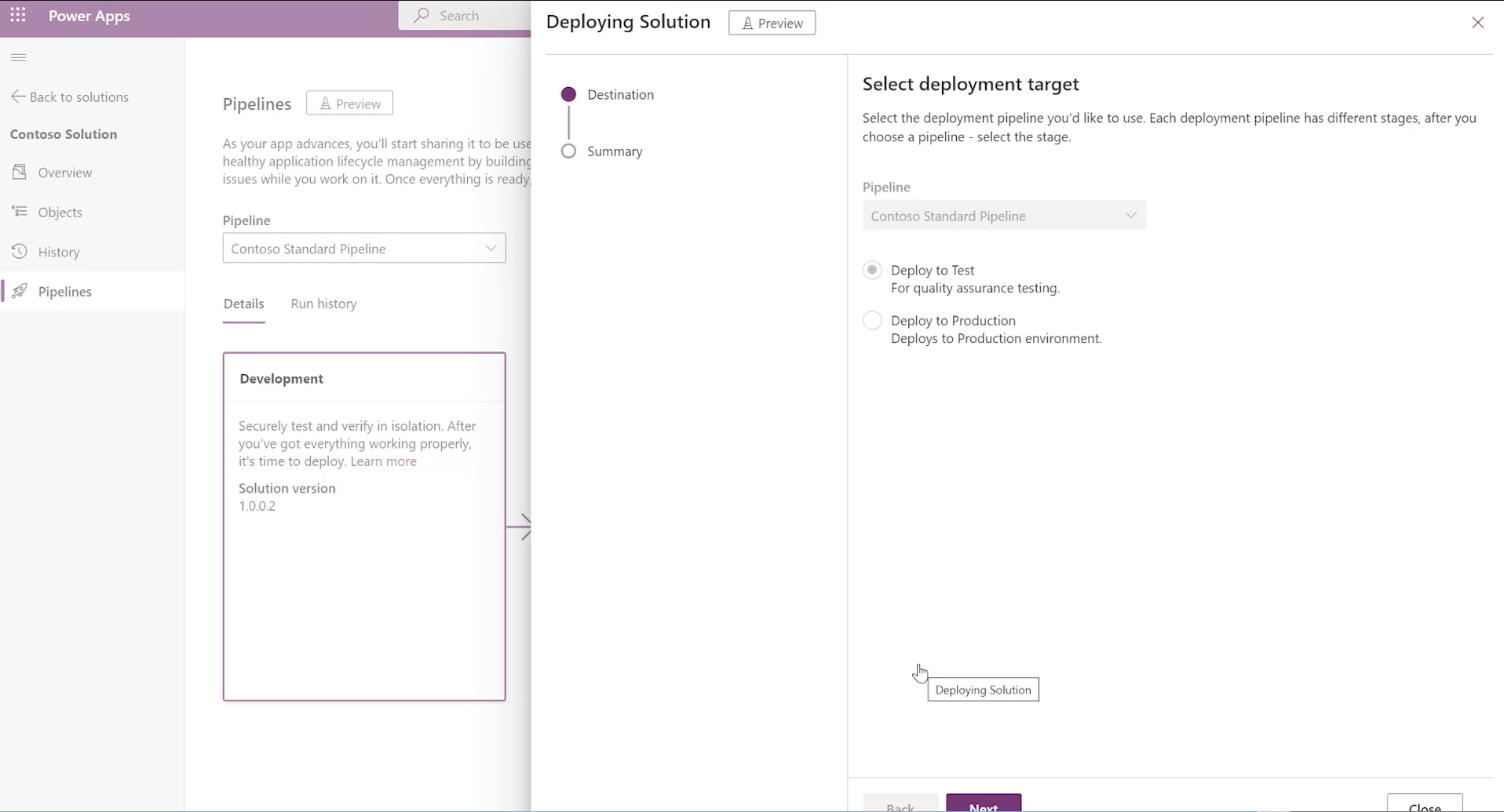Click the Objects list icon in sidebar
The width and height of the screenshot is (1504, 812).
[x=20, y=212]
